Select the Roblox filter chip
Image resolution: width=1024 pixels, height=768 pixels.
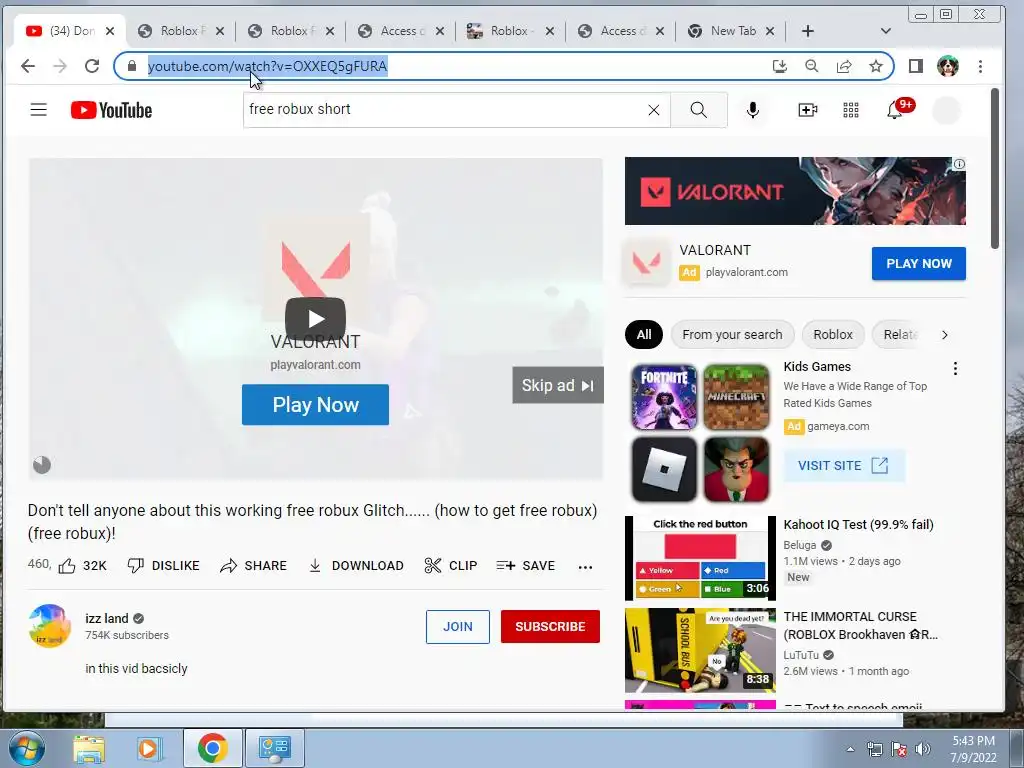pyautogui.click(x=833, y=334)
